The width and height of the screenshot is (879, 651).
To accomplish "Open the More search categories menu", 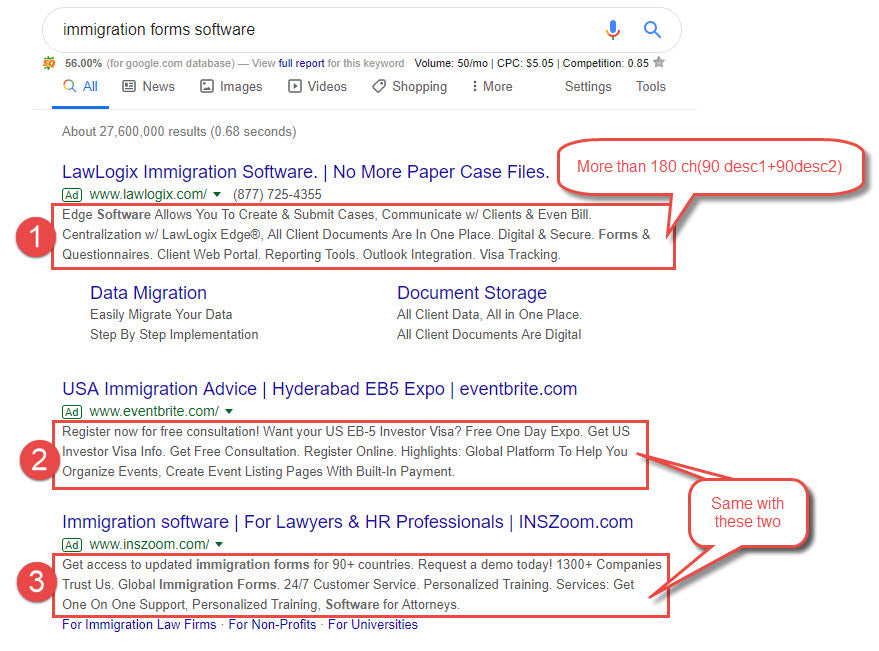I will (x=492, y=86).
